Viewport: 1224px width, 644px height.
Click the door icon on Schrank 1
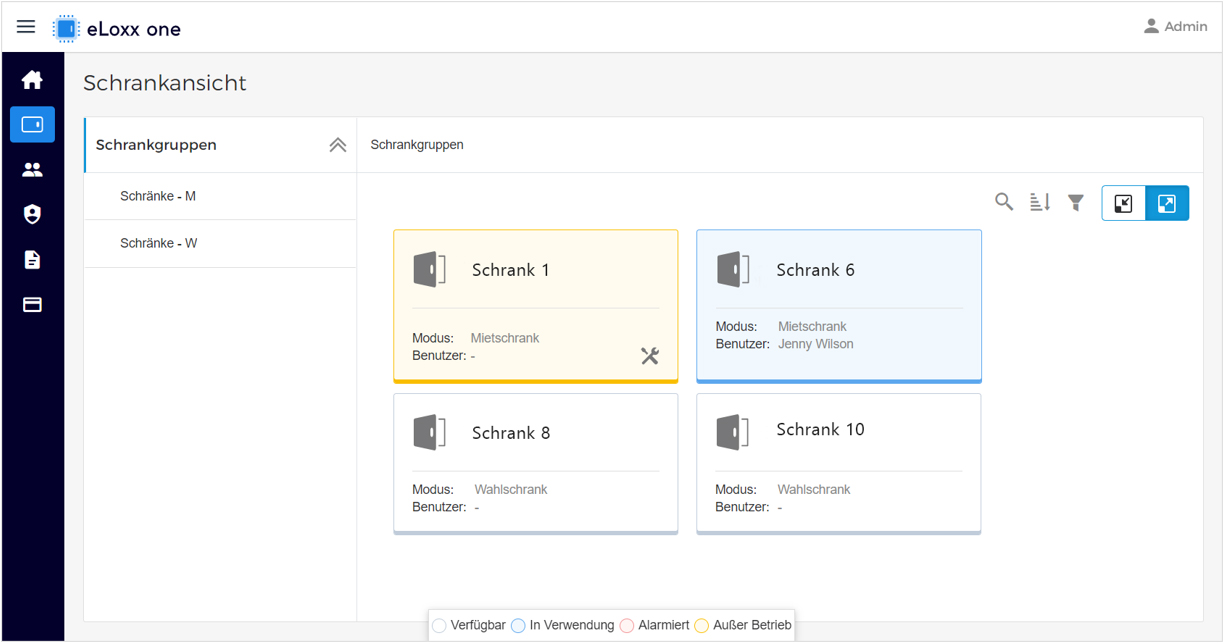coord(430,270)
